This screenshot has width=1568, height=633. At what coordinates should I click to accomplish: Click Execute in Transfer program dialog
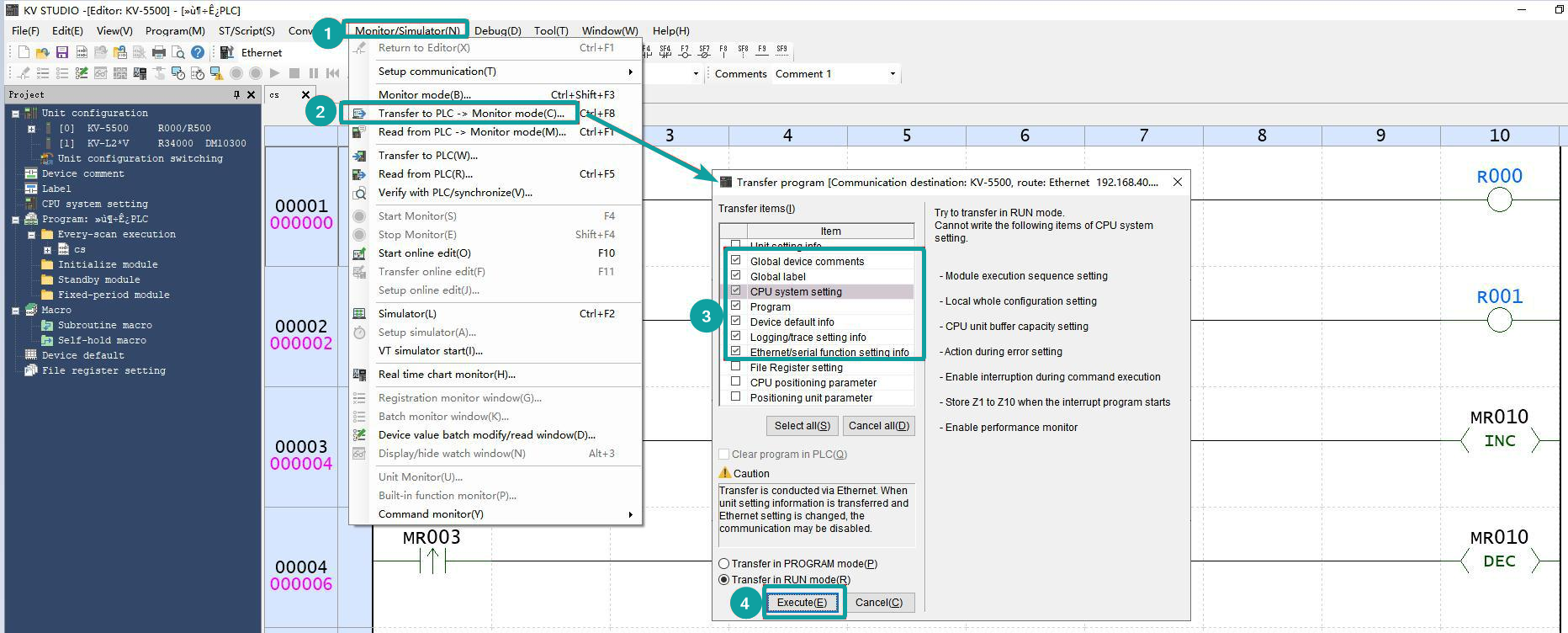coord(802,603)
